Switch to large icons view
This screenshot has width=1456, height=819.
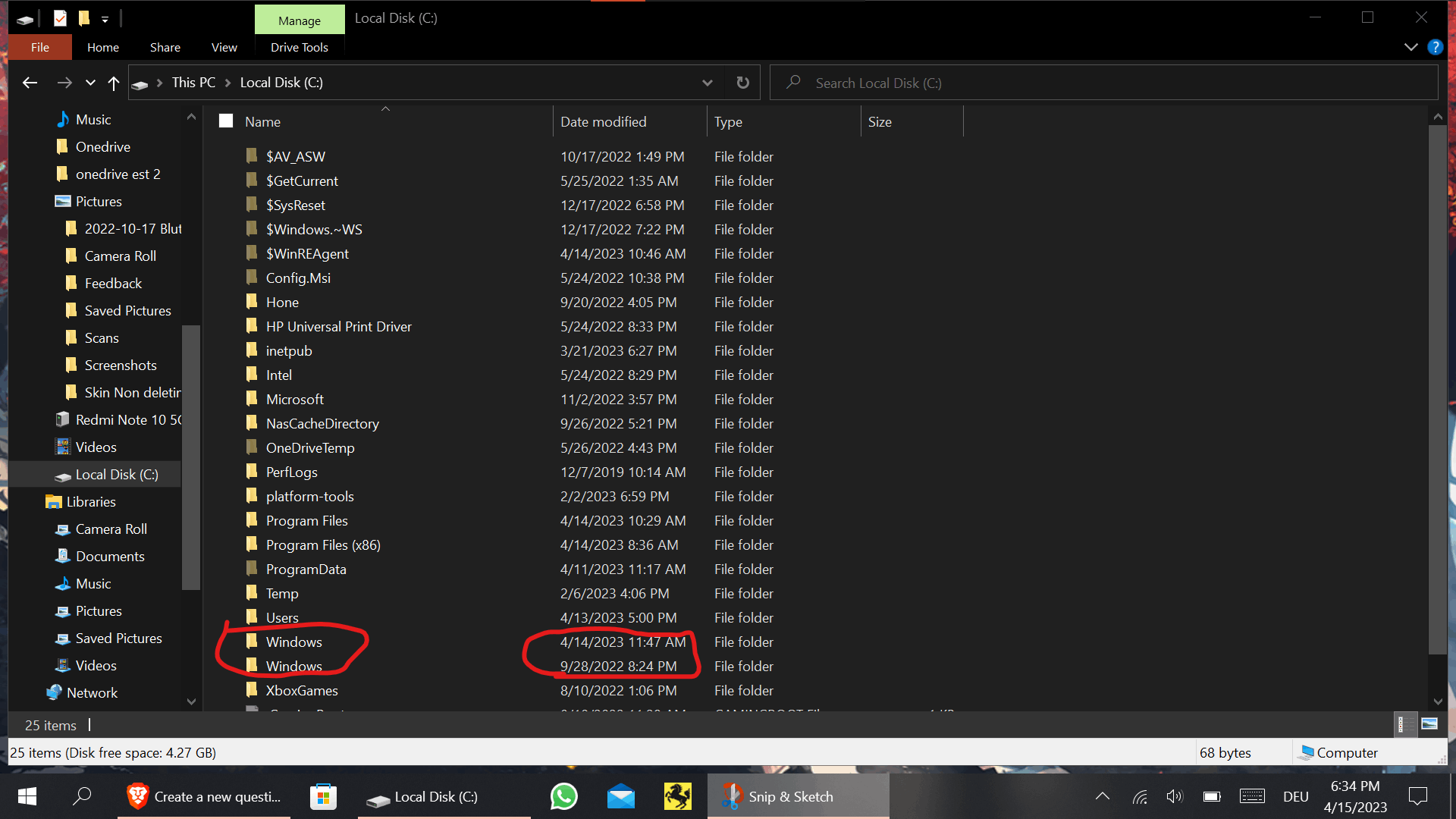(1429, 724)
